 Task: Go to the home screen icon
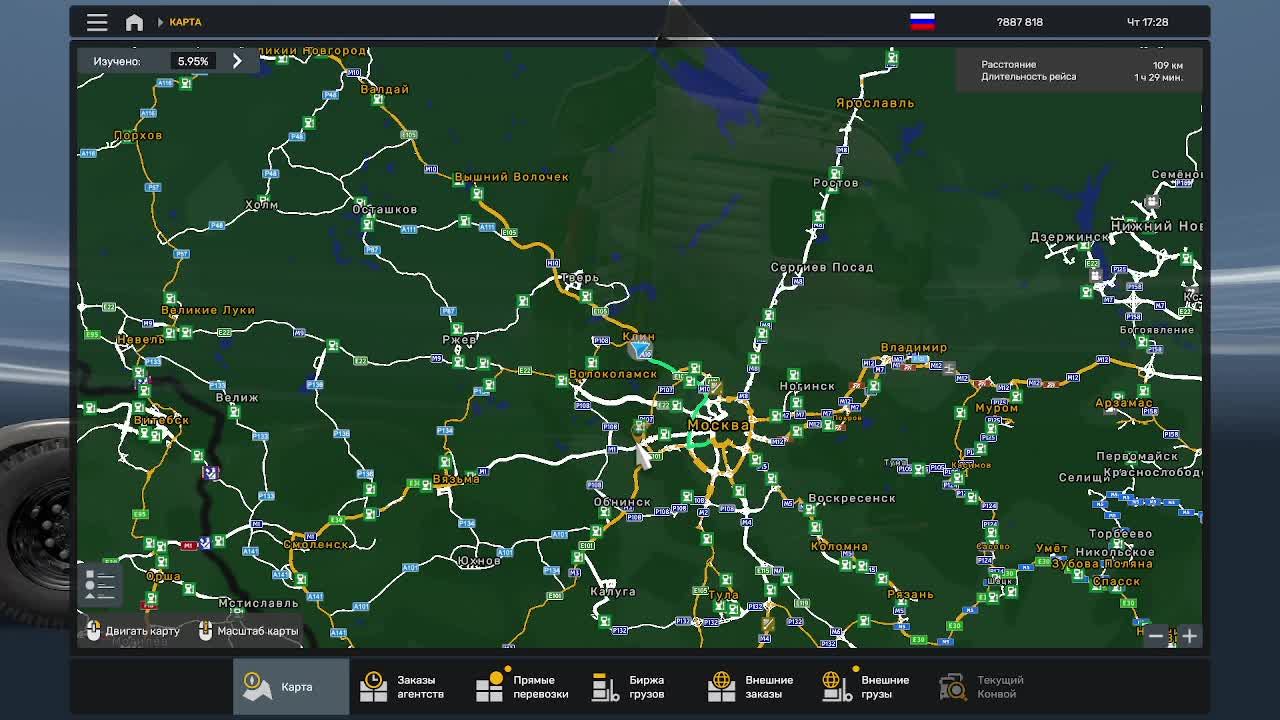(134, 22)
